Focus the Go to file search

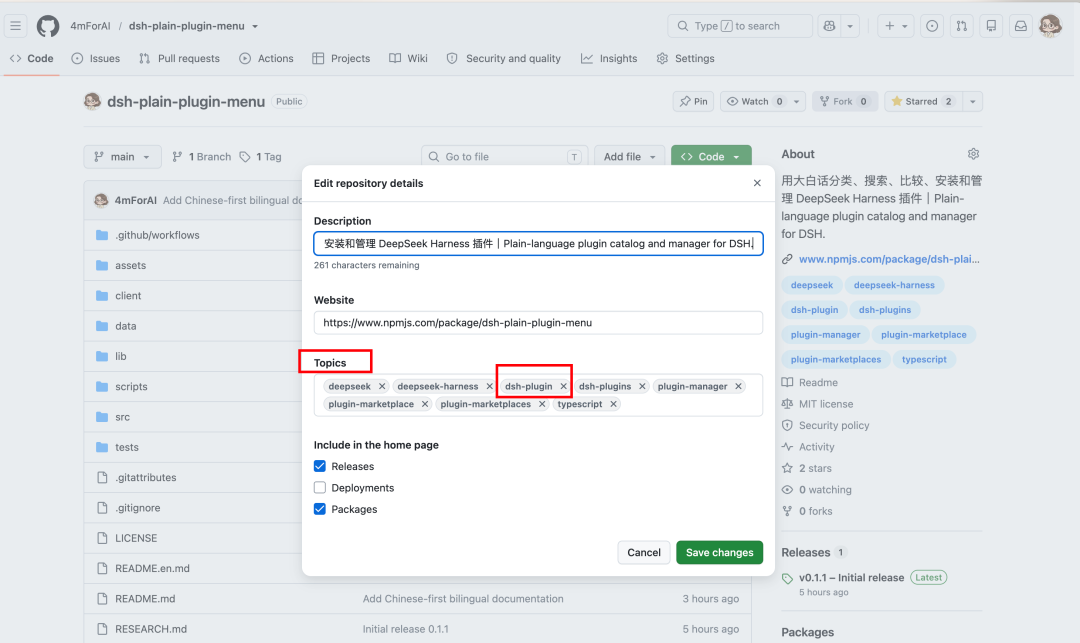[x=504, y=157]
